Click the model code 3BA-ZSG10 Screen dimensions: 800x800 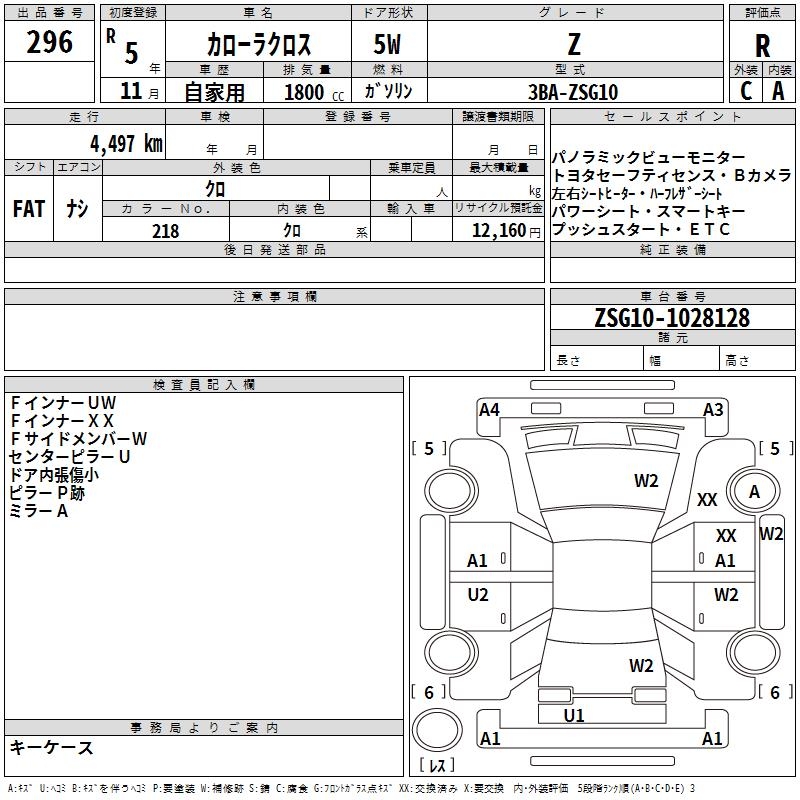(x=573, y=92)
